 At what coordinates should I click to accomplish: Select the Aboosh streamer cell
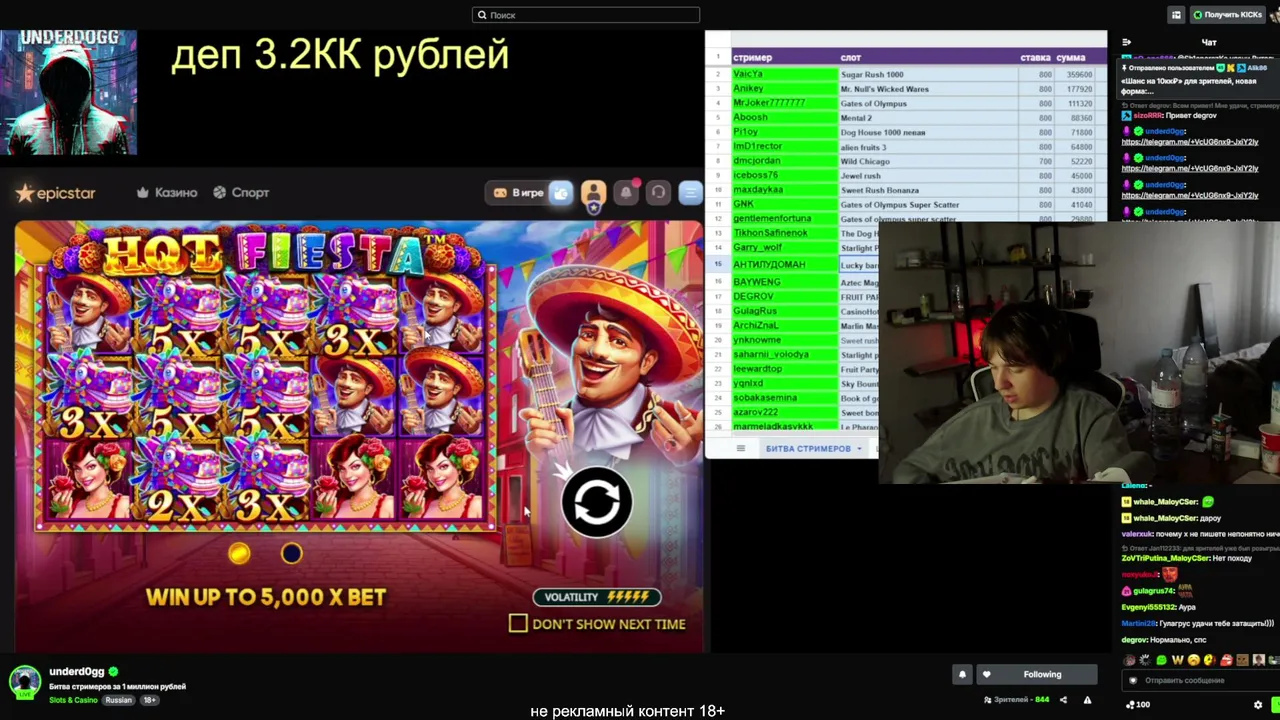[785, 118]
